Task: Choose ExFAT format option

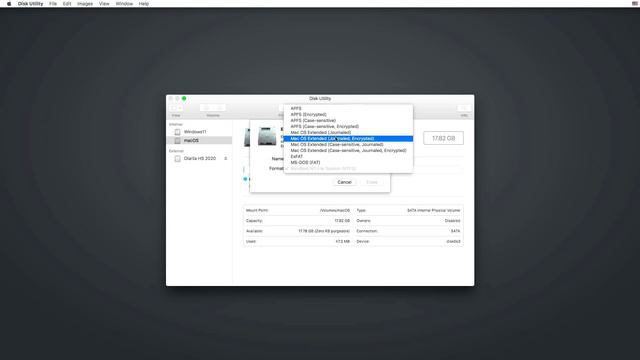Action: [x=348, y=157]
